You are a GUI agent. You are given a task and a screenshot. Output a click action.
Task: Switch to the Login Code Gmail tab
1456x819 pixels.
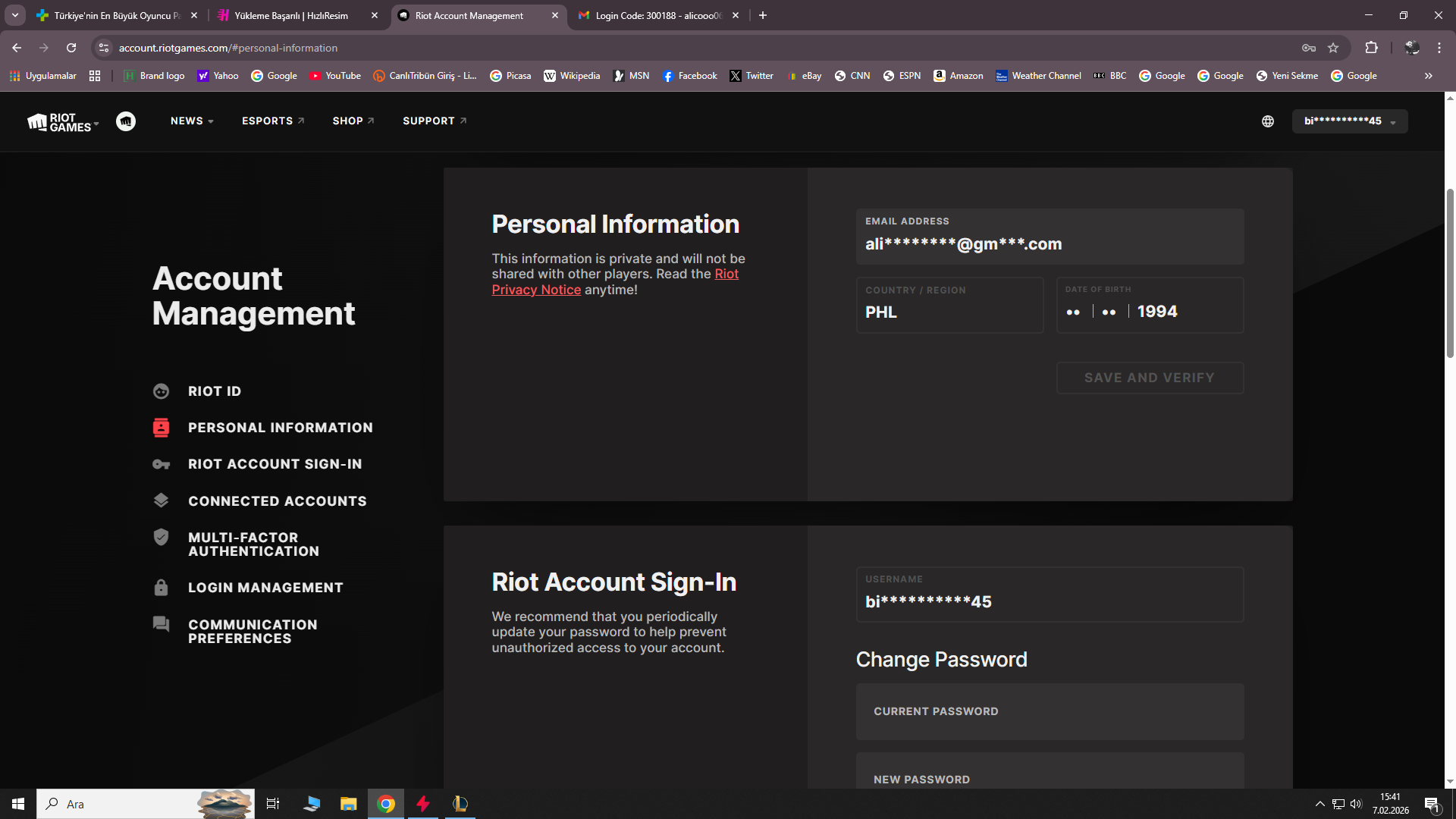tap(659, 15)
